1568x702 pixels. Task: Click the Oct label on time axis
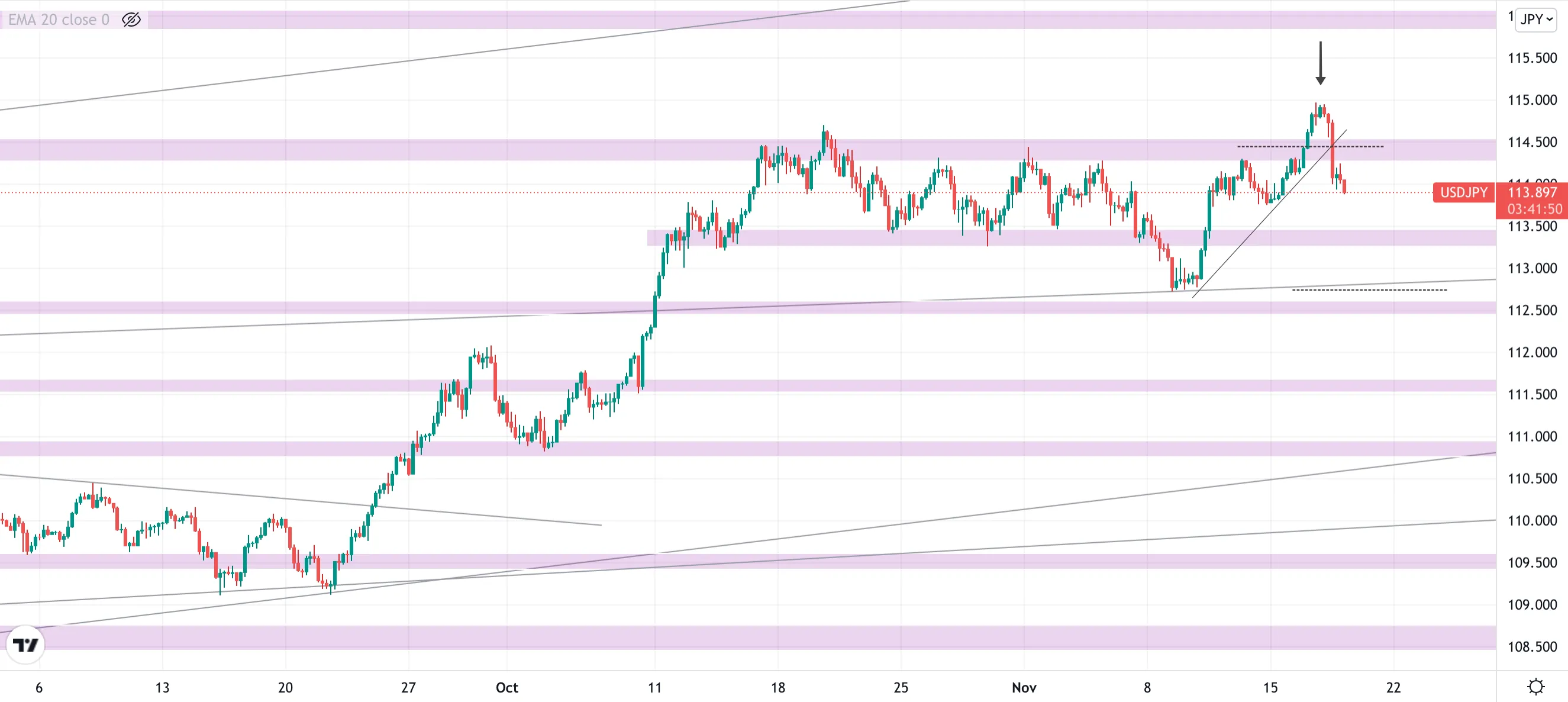pos(506,687)
